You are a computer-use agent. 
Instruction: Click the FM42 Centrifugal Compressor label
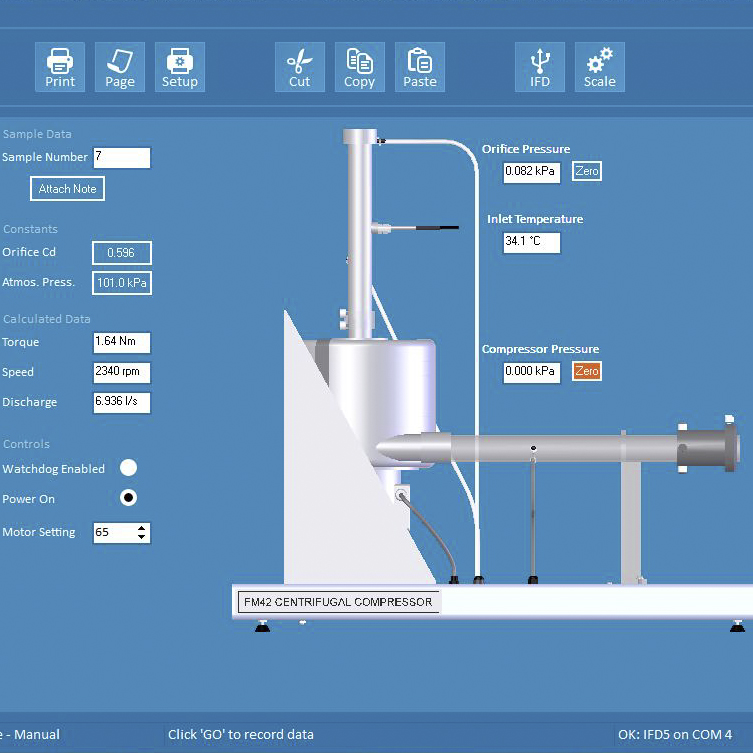[338, 602]
